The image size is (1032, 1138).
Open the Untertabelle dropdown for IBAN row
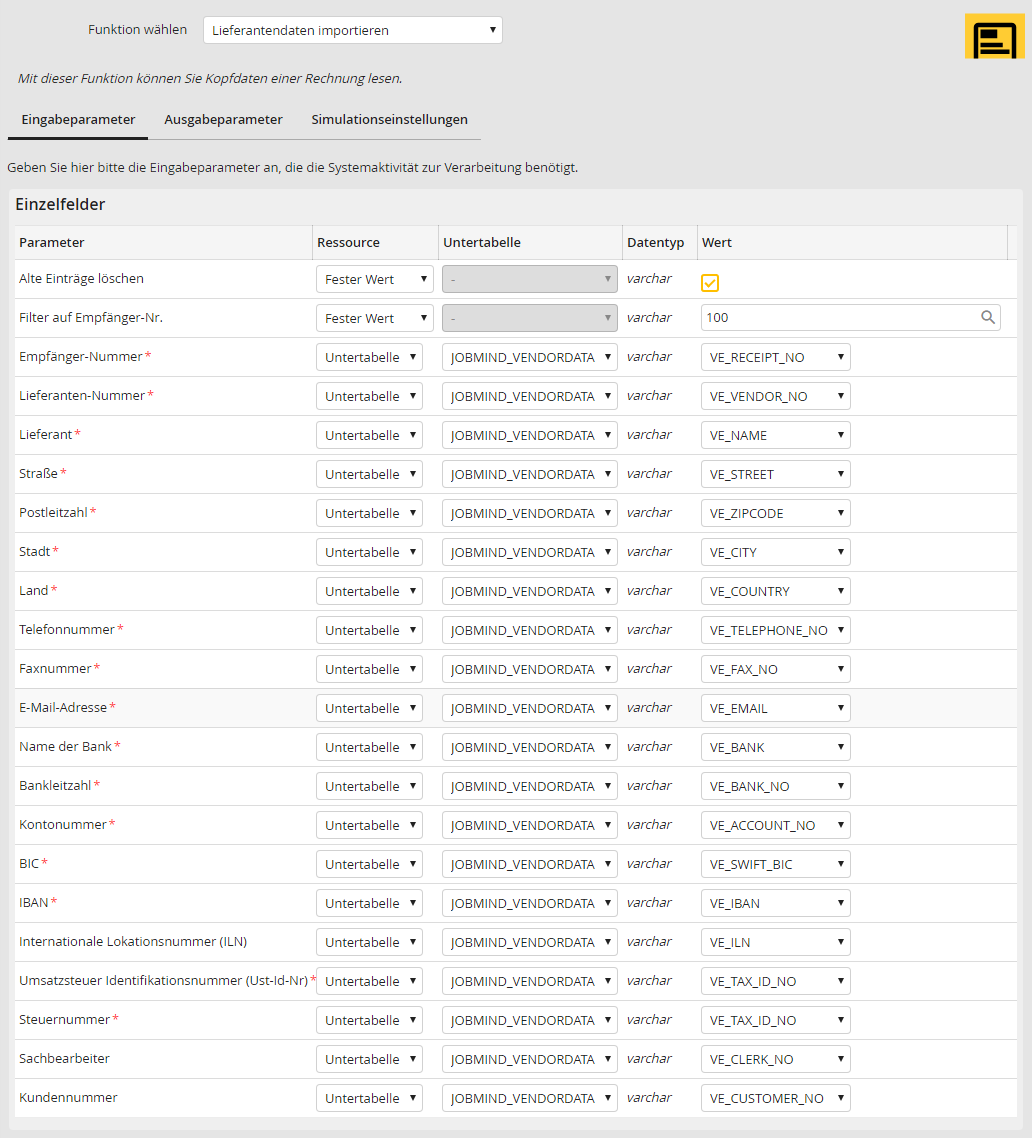(529, 903)
